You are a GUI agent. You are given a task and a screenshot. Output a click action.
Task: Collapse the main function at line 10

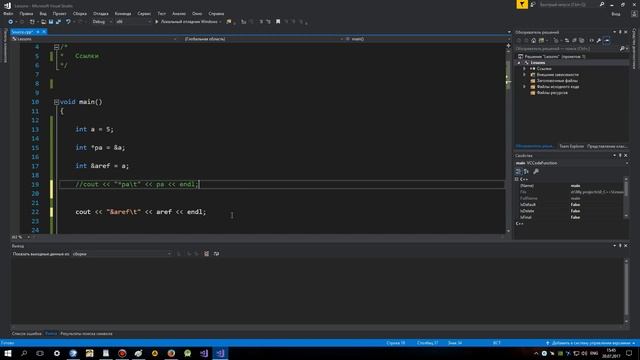click(56, 102)
